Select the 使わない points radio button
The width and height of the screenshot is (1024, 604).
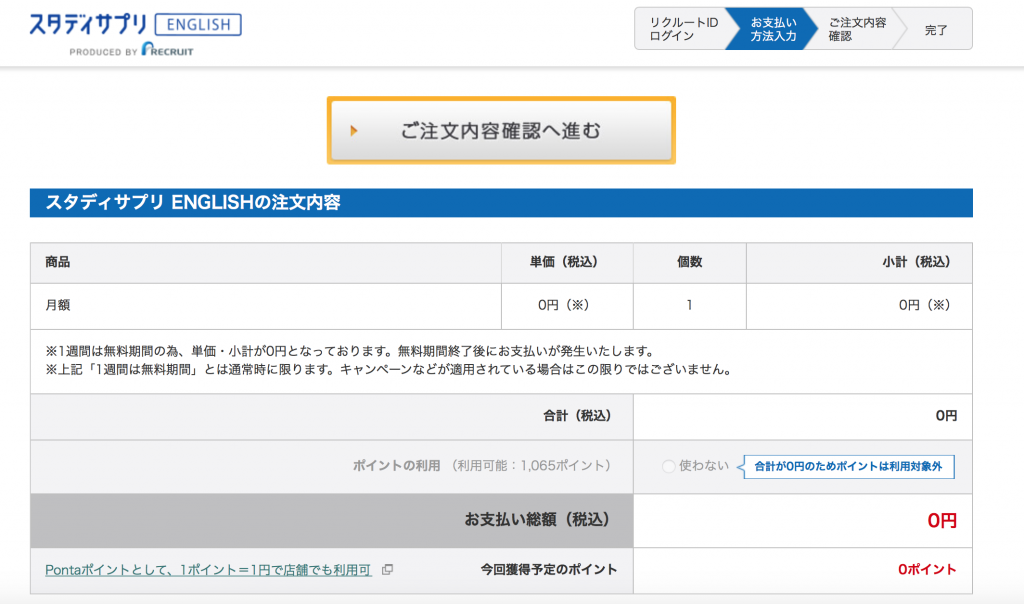pyautogui.click(x=668, y=466)
